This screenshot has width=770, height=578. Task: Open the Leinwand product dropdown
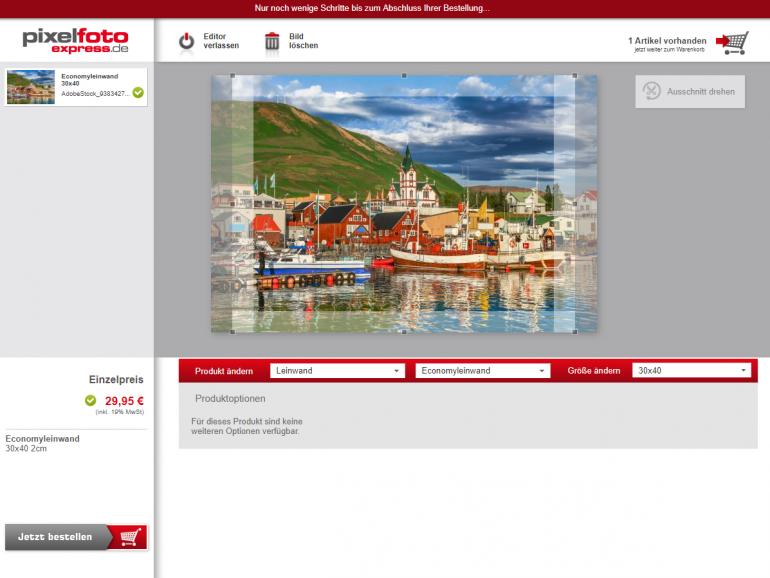[x=337, y=371]
